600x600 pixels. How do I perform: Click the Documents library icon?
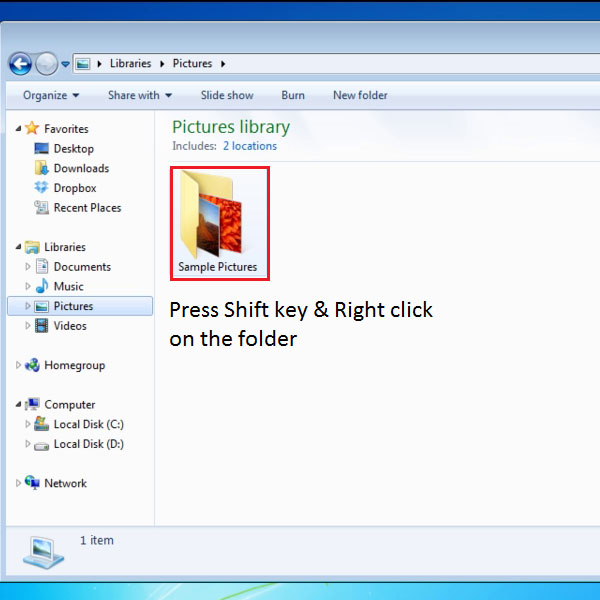42,266
